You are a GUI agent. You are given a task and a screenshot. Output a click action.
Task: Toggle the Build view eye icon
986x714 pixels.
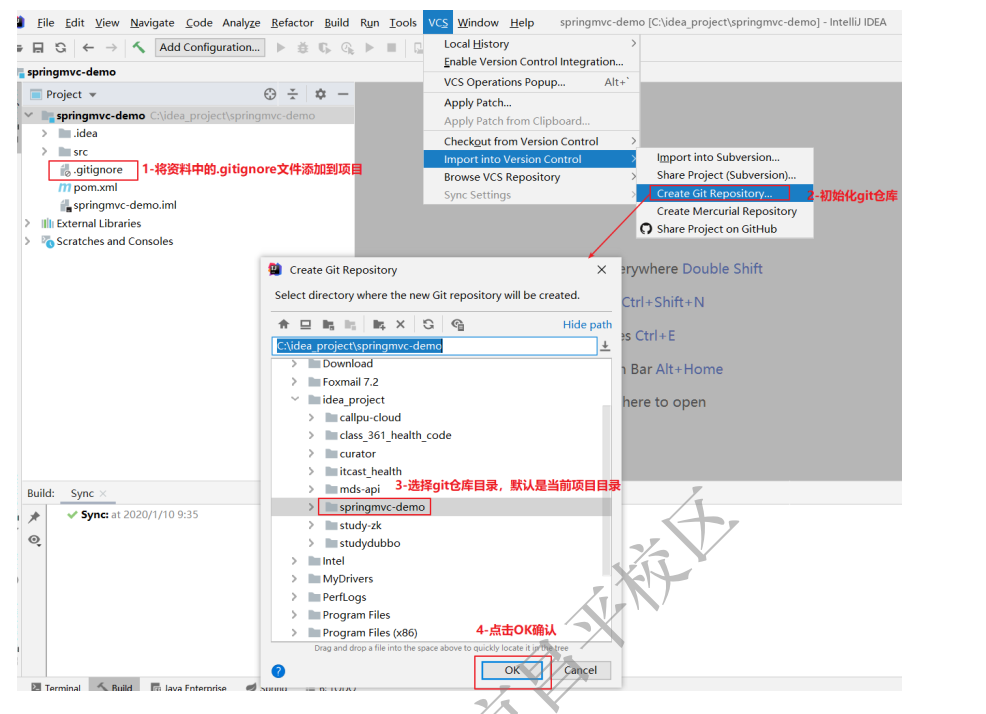tap(35, 540)
